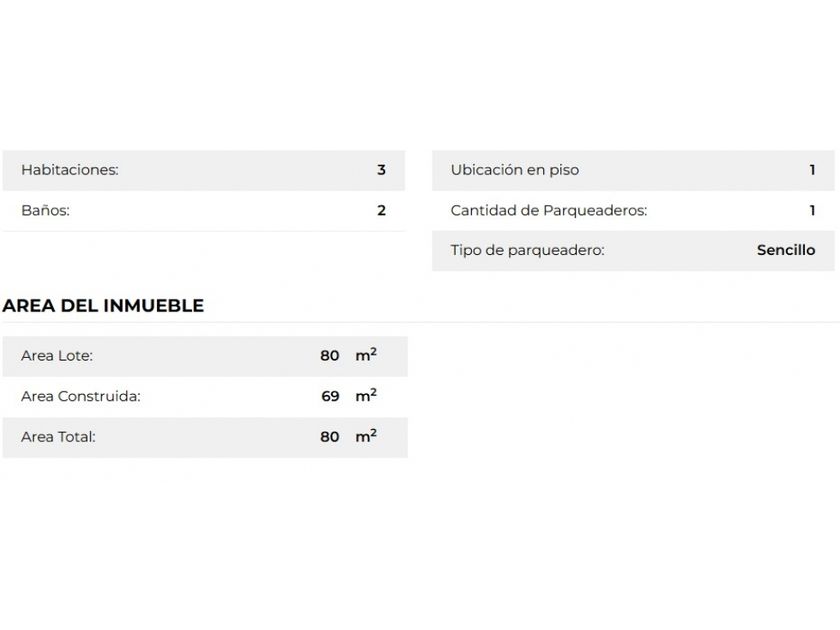Viewport: 840px width, 630px height.
Task: Click the Ubicación en piso label
Action: 514,170
